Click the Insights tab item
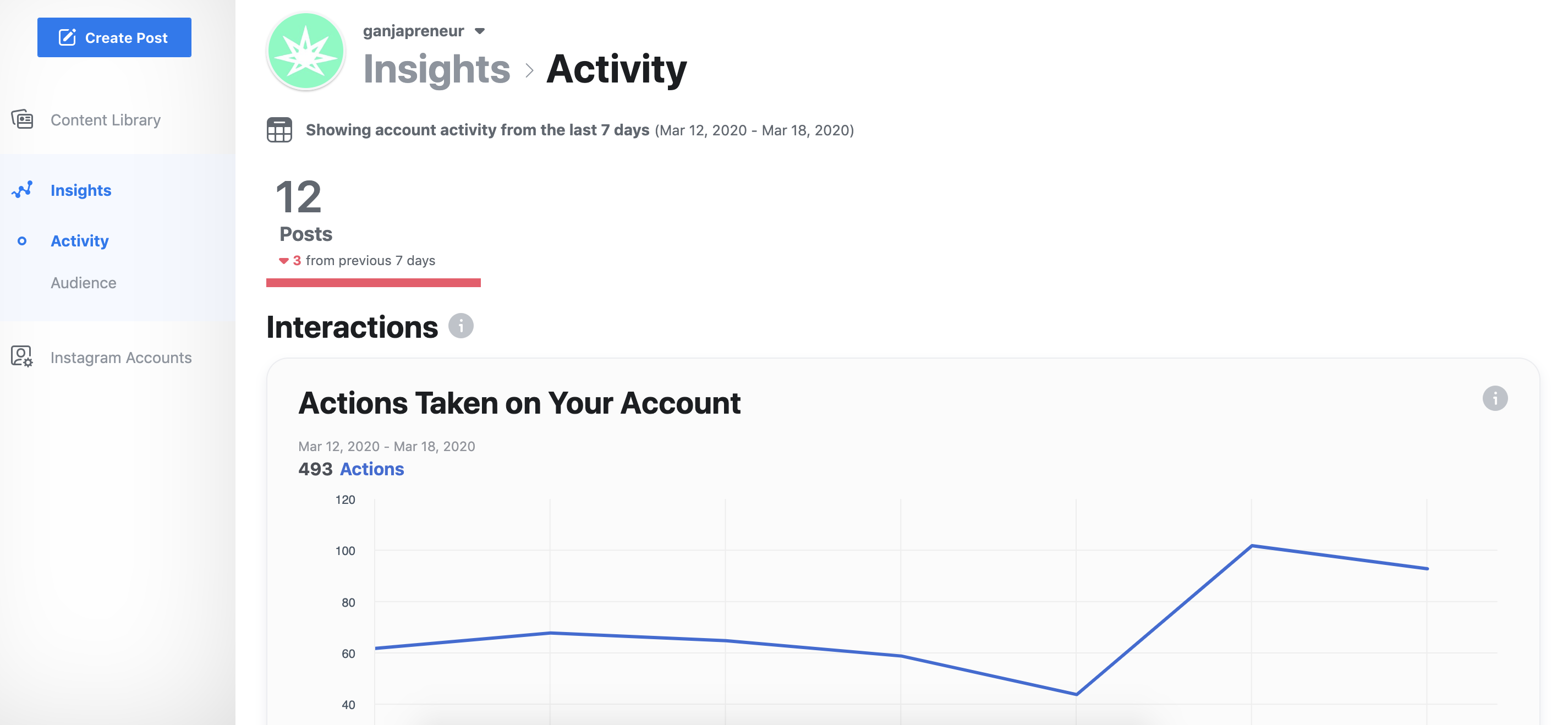Screen dimensions: 1568x725 coord(80,189)
